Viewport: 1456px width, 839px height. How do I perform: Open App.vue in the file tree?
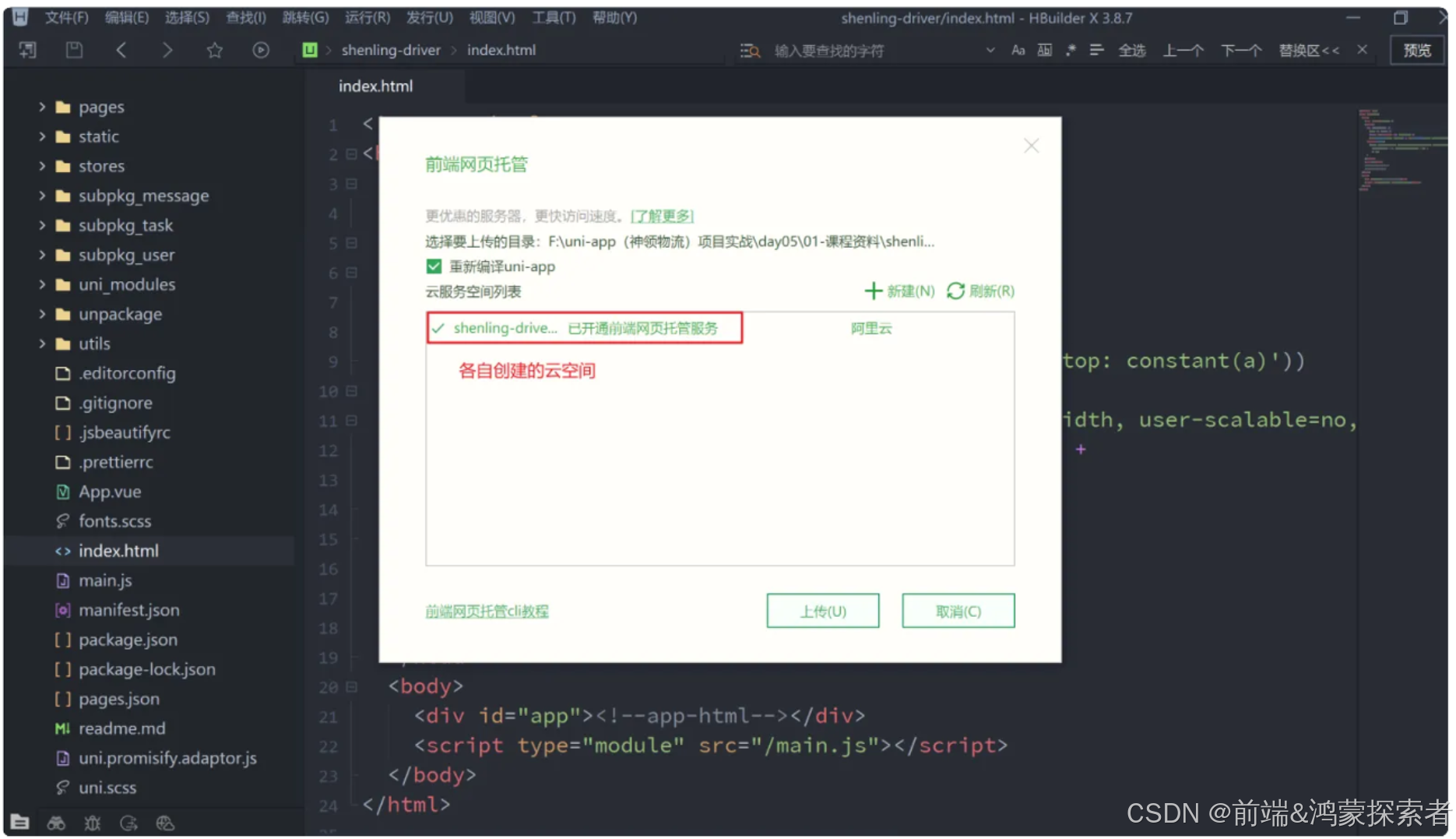[110, 492]
